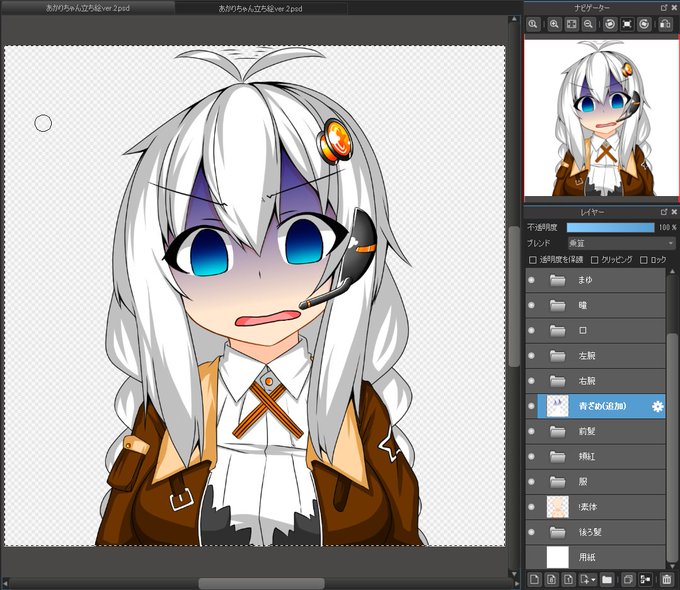Fit canvas to window in Navigator toolbar
Image resolution: width=680 pixels, height=590 pixels.
[572, 24]
